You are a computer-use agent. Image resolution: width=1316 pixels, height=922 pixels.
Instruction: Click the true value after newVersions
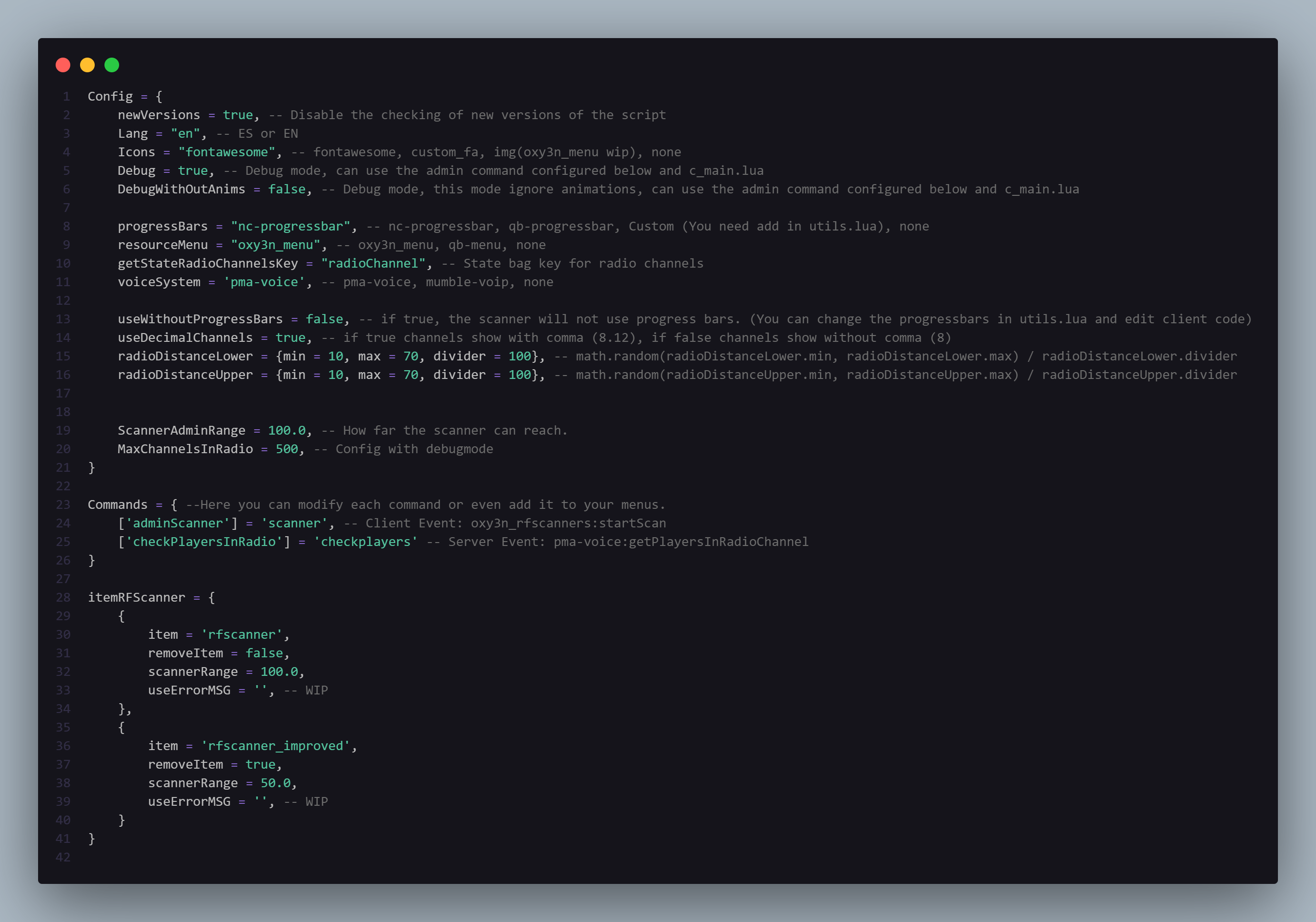click(238, 115)
